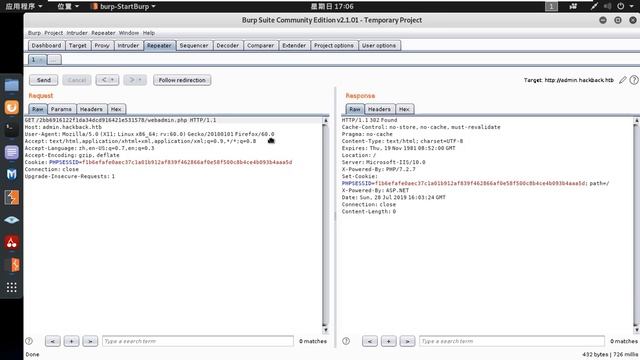Open the Repeater menu
The width and height of the screenshot is (640, 360).
tap(103, 33)
